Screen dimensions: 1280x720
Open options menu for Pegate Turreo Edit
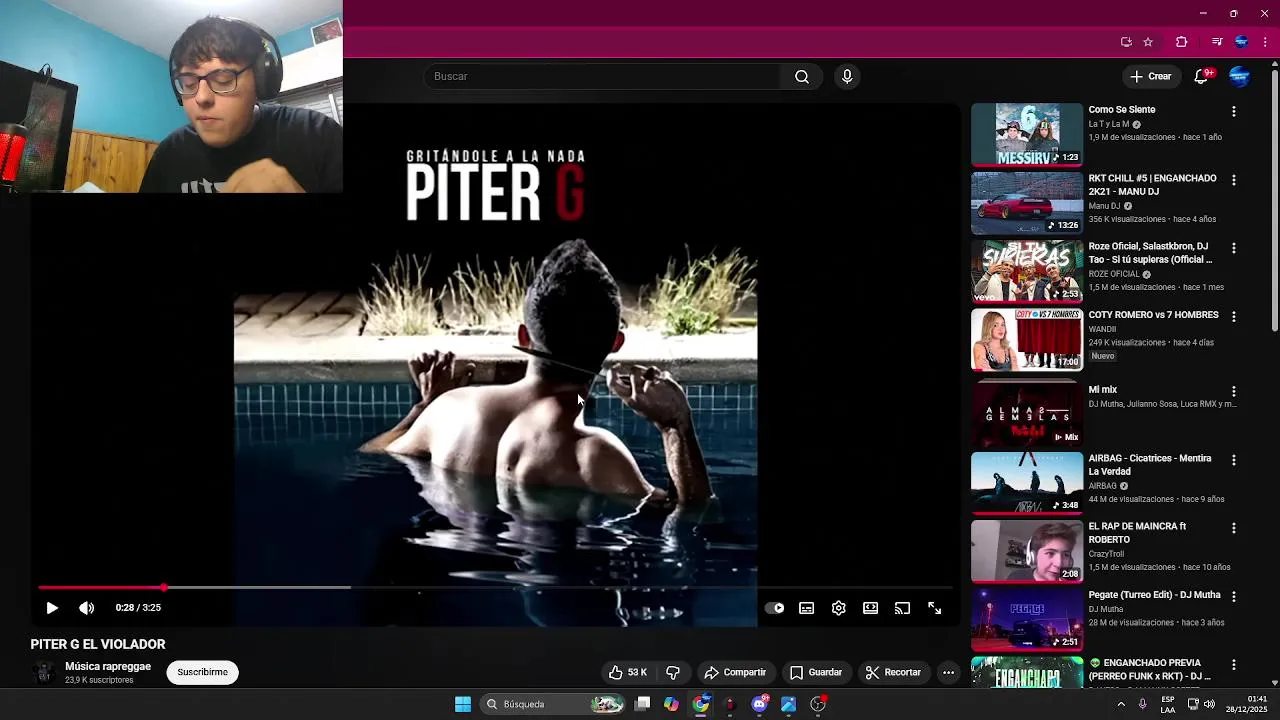(1233, 596)
